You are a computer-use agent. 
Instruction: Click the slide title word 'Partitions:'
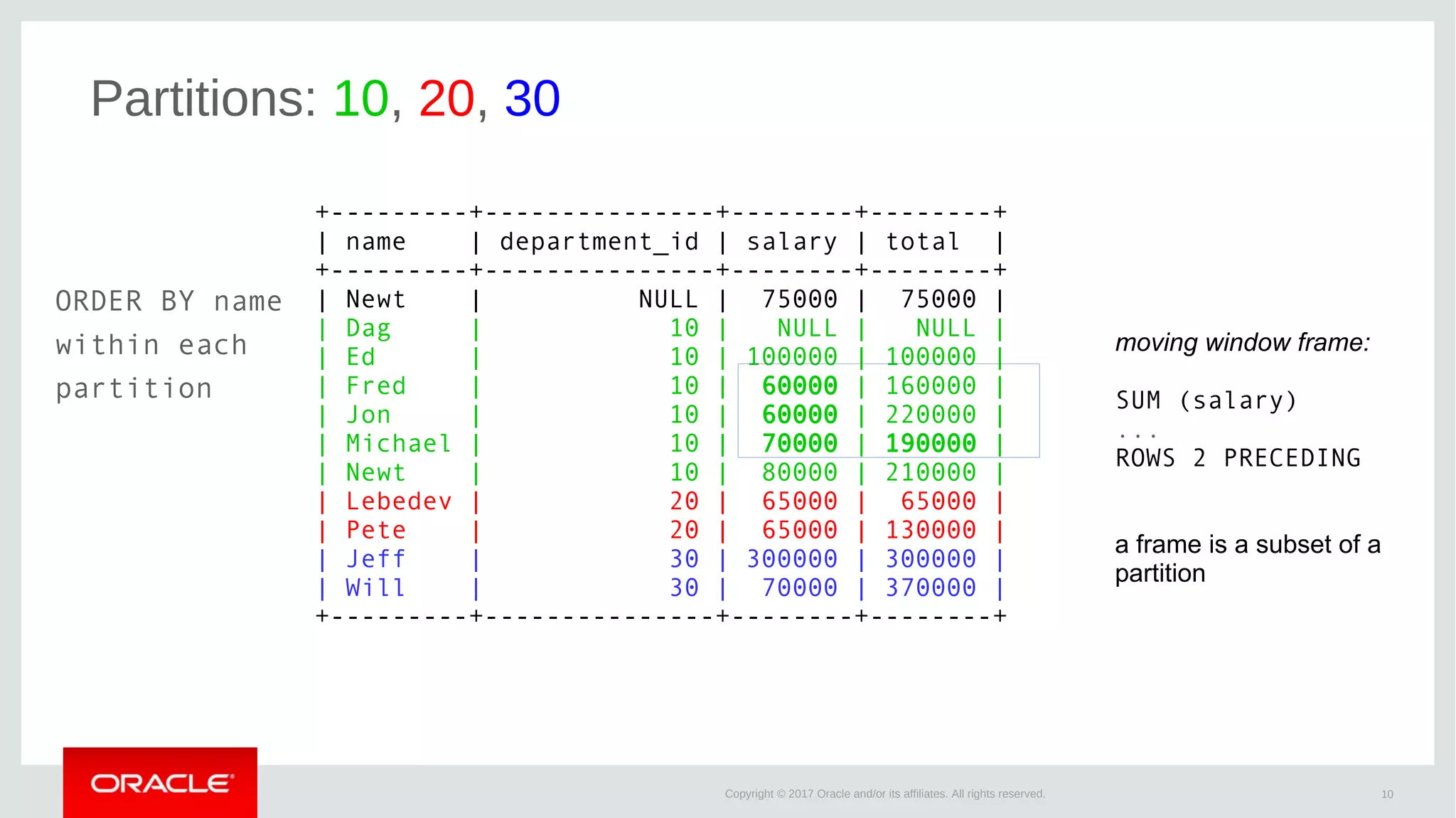204,99
